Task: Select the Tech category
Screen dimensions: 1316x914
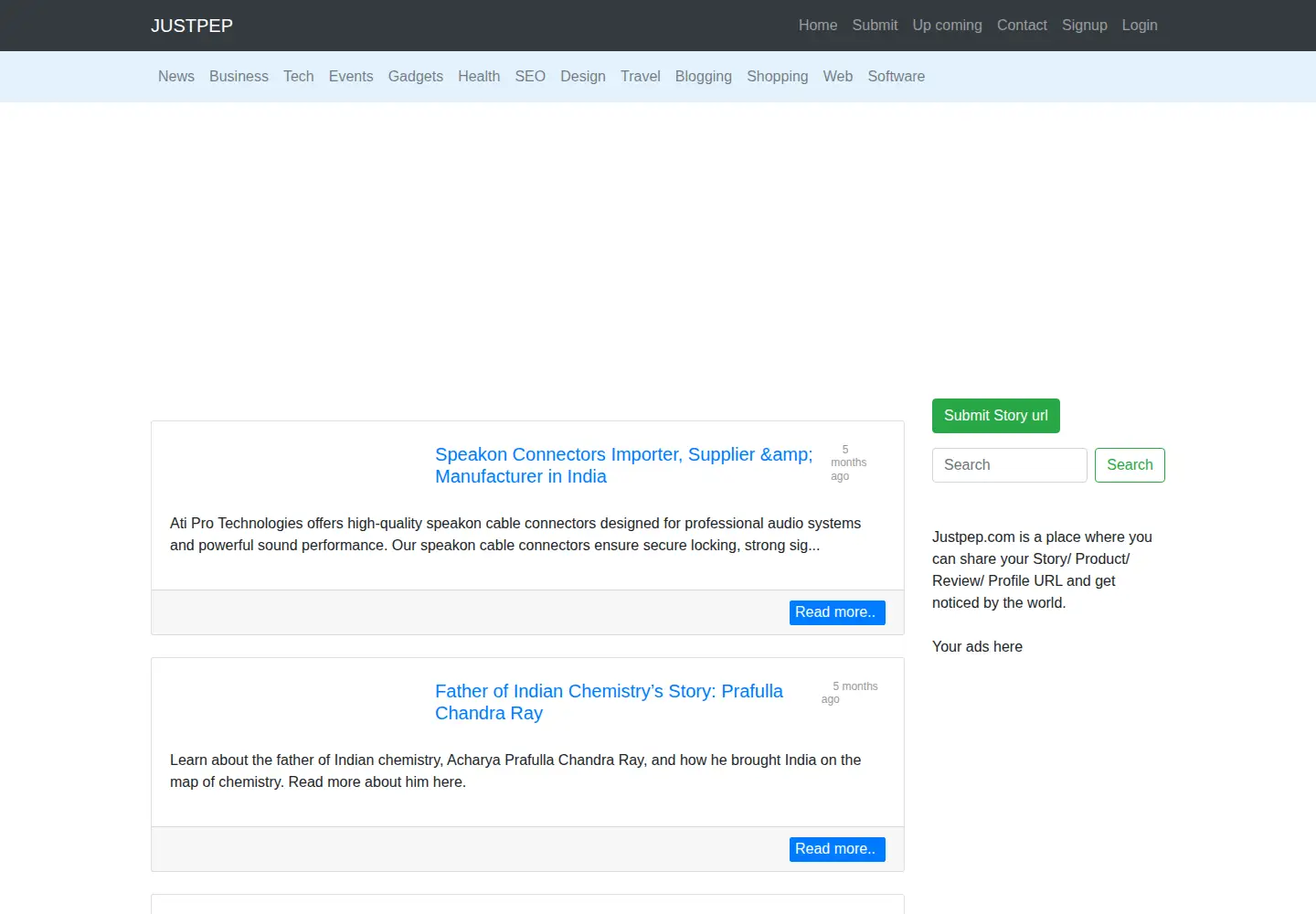Action: (299, 77)
